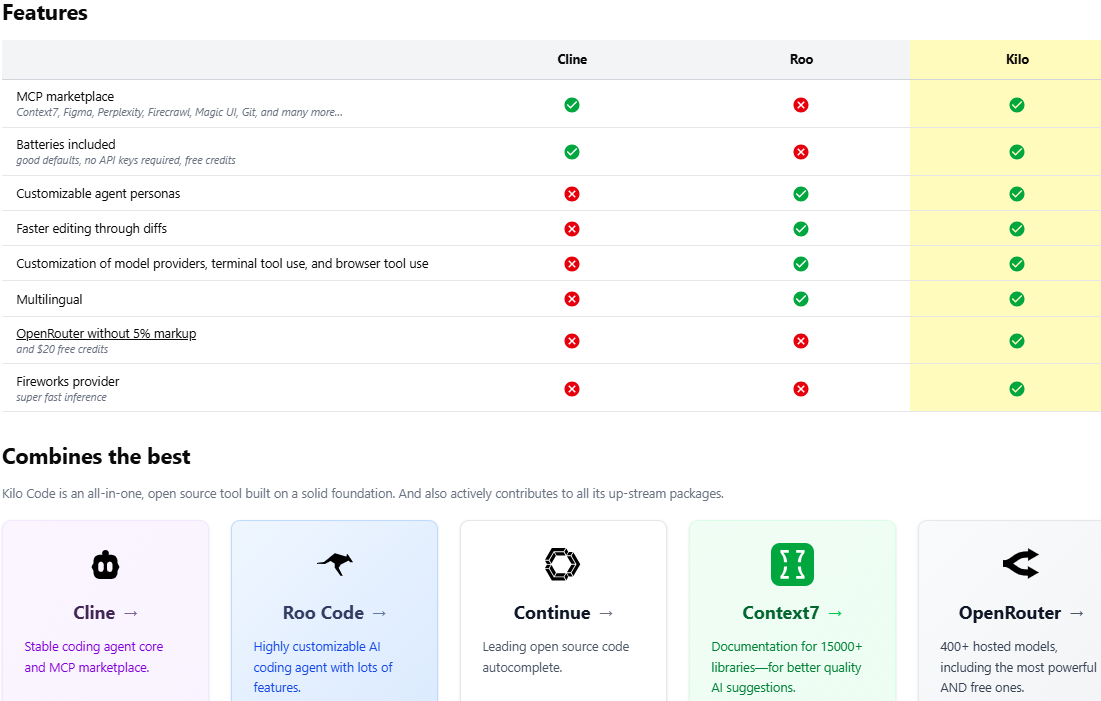Click the Cline logo icon
1101x701 pixels.
(x=106, y=564)
